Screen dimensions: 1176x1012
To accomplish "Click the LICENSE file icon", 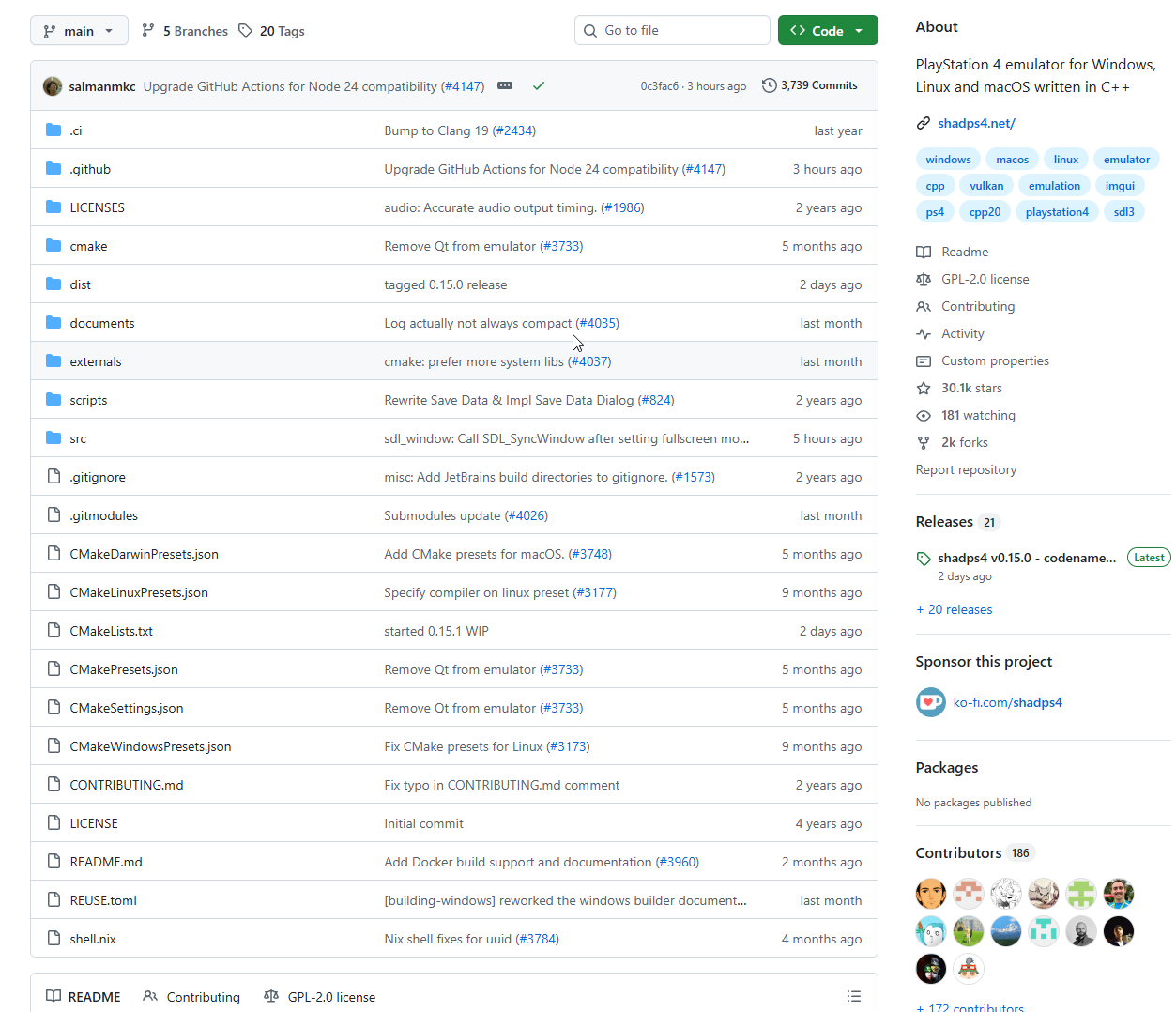I will 53,822.
